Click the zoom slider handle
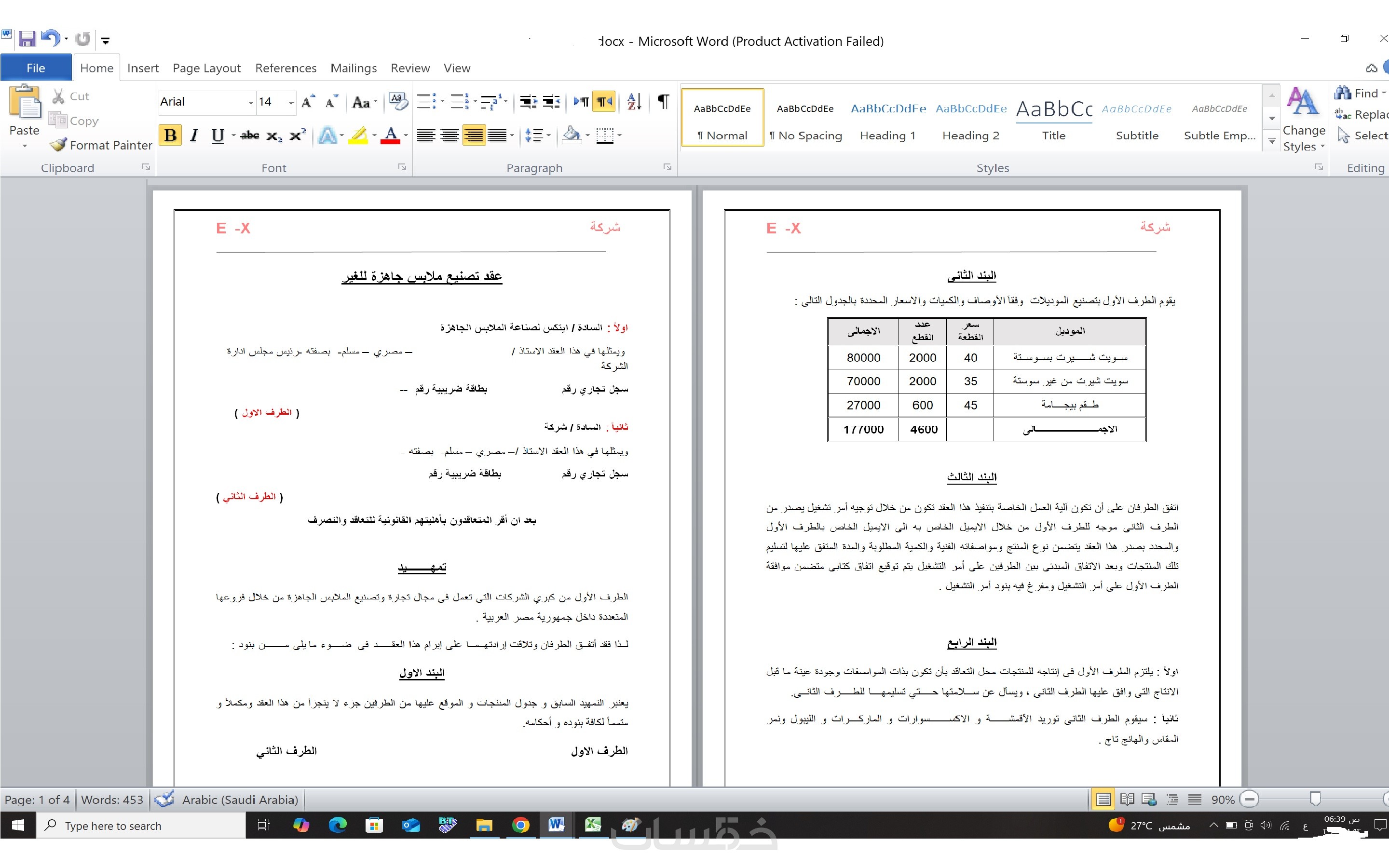The width and height of the screenshot is (1389, 868). [x=1316, y=799]
